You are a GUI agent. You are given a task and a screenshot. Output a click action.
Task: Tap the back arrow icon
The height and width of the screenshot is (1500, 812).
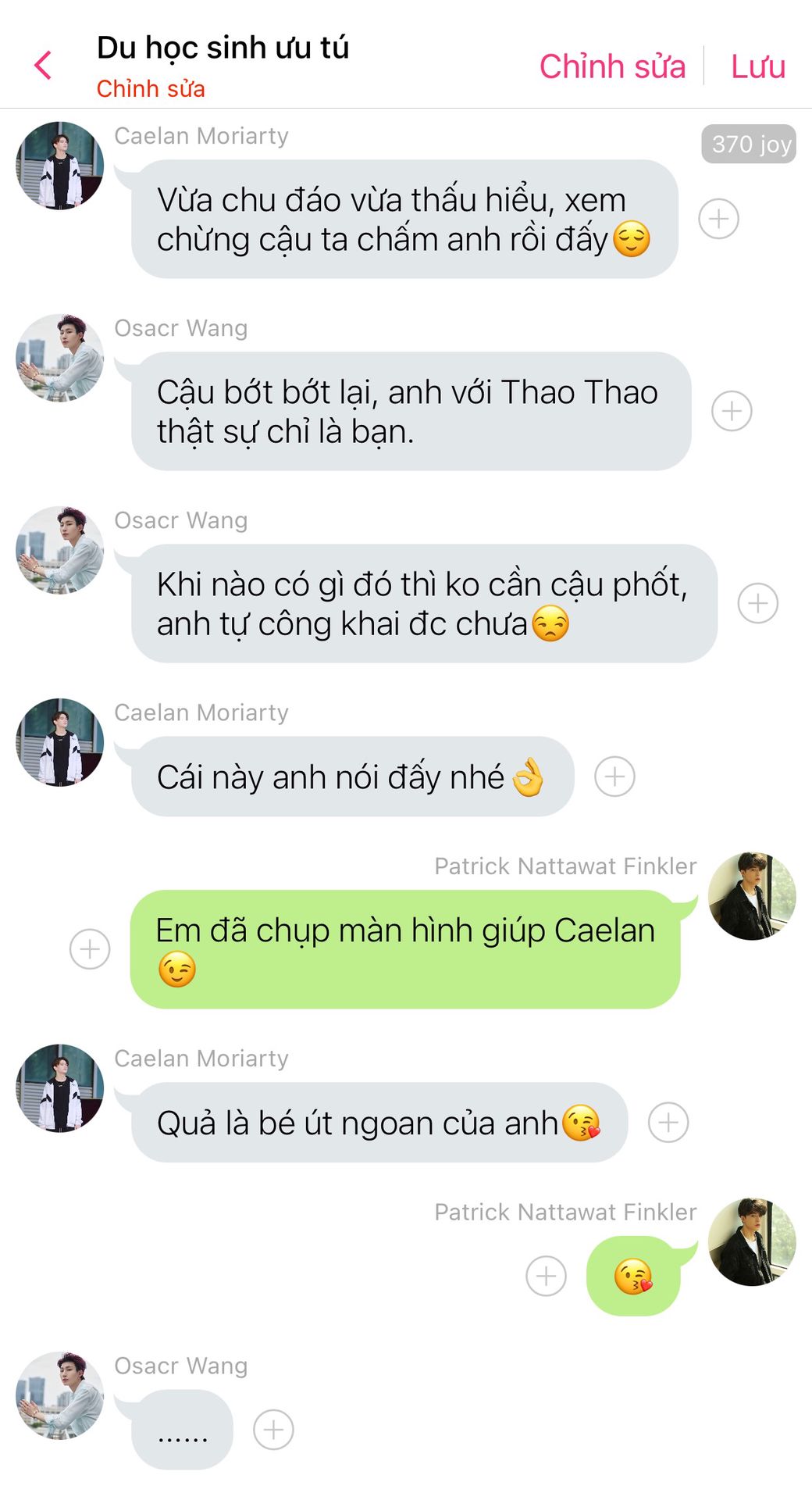[43, 66]
